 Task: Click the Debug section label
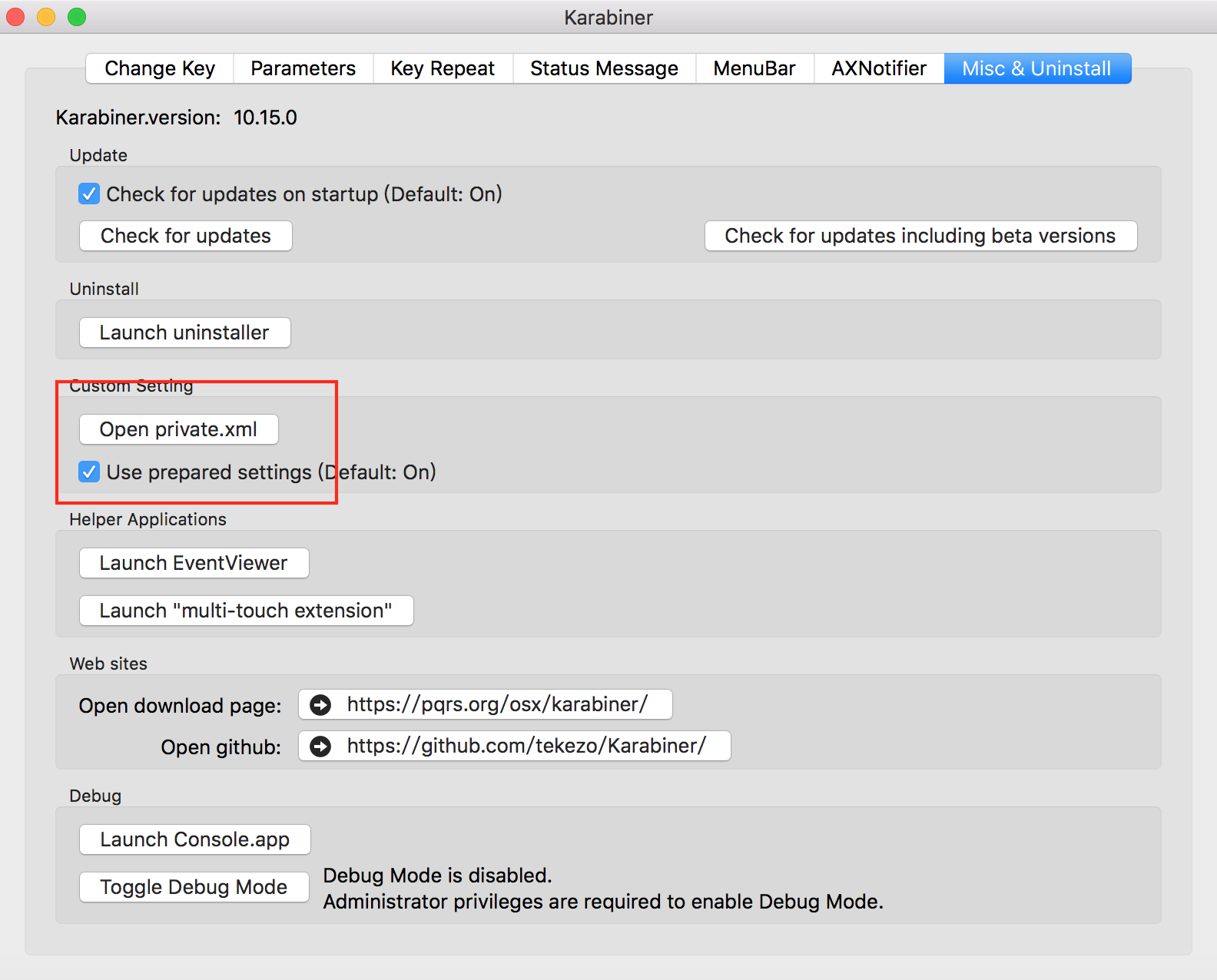click(95, 796)
